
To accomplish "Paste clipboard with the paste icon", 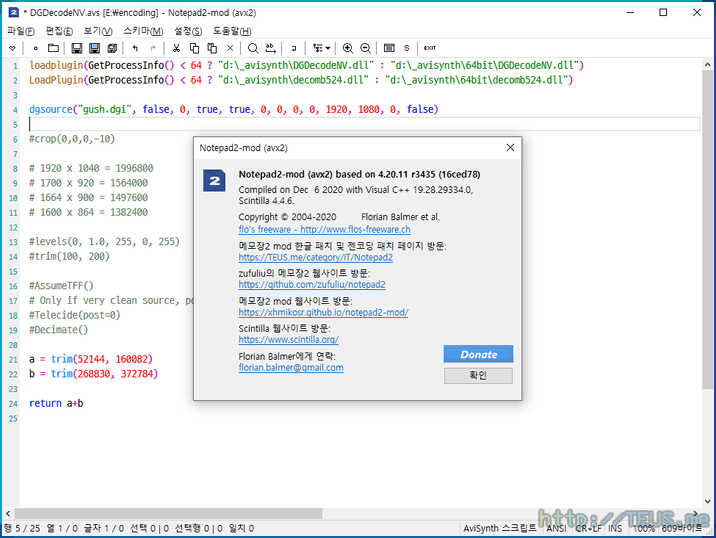I will 212,48.
